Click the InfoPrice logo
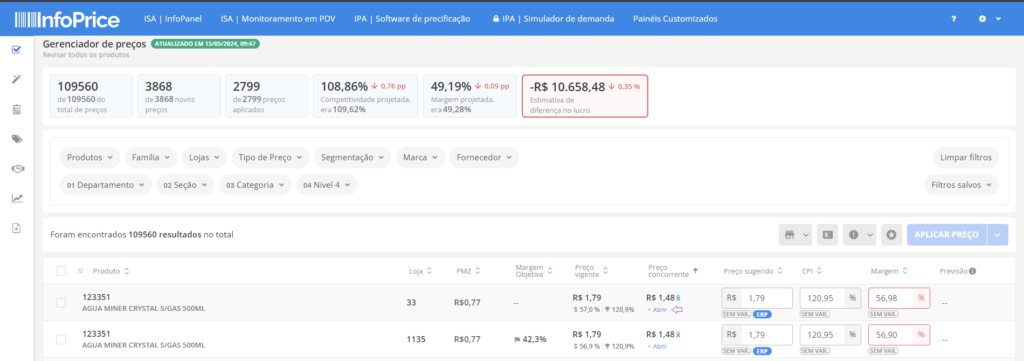The width and height of the screenshot is (1024, 361). (67, 19)
